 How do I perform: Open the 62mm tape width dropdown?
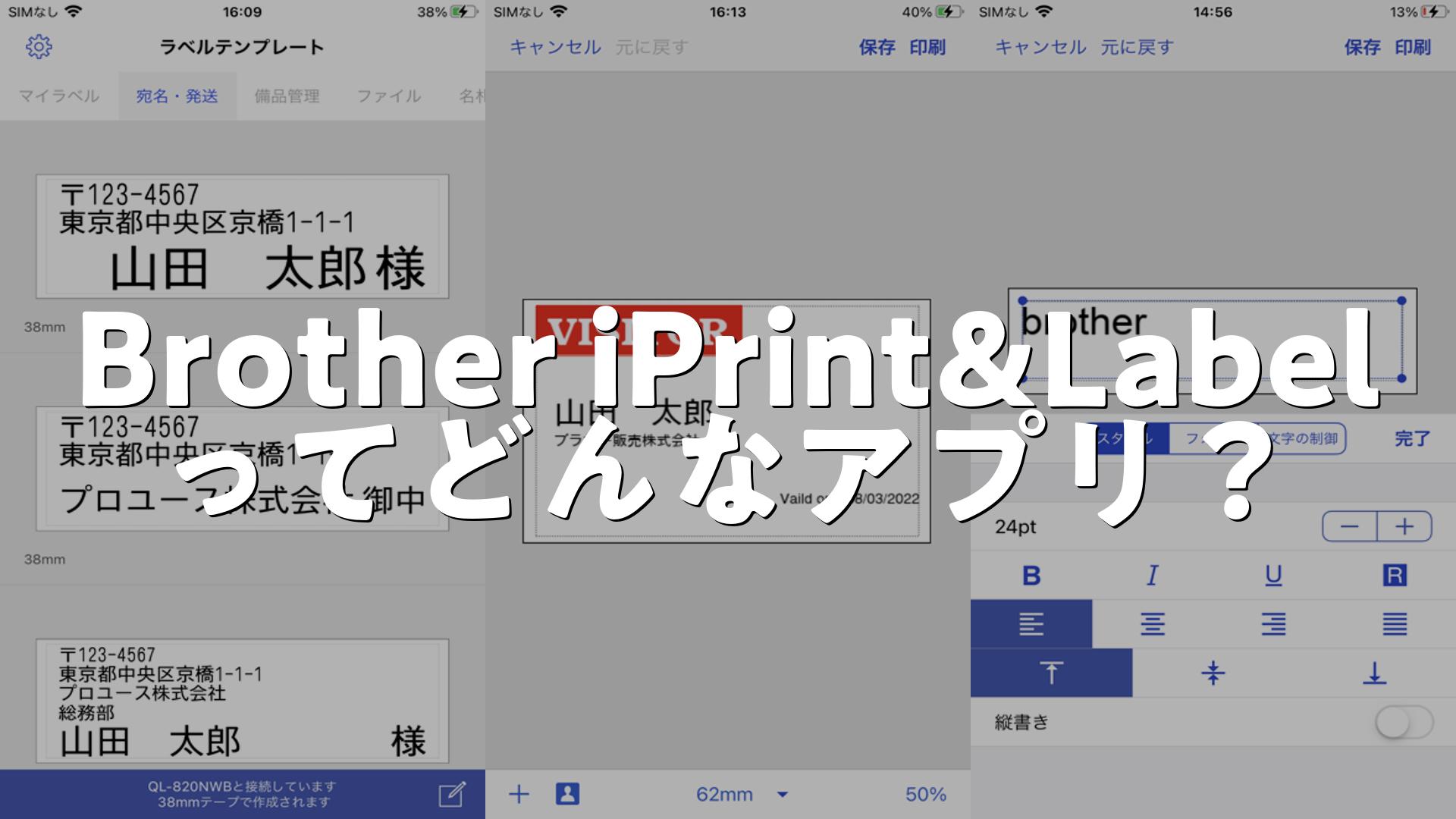(x=742, y=794)
